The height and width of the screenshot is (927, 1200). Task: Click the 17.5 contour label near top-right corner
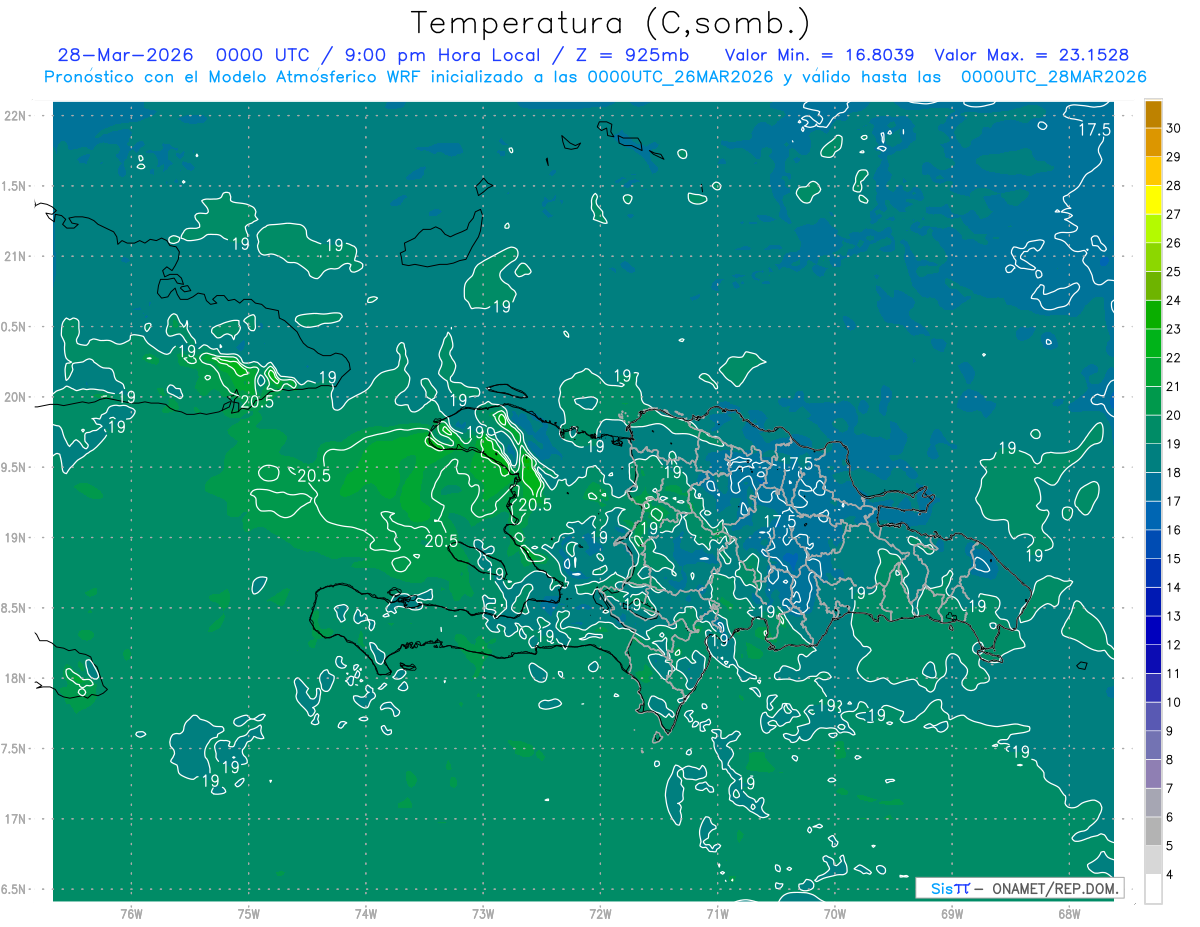tap(1095, 130)
